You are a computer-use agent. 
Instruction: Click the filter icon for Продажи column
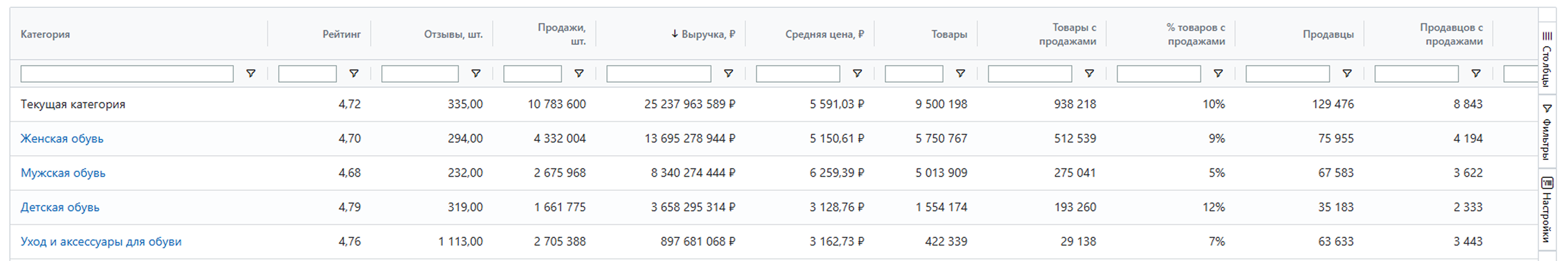point(578,73)
